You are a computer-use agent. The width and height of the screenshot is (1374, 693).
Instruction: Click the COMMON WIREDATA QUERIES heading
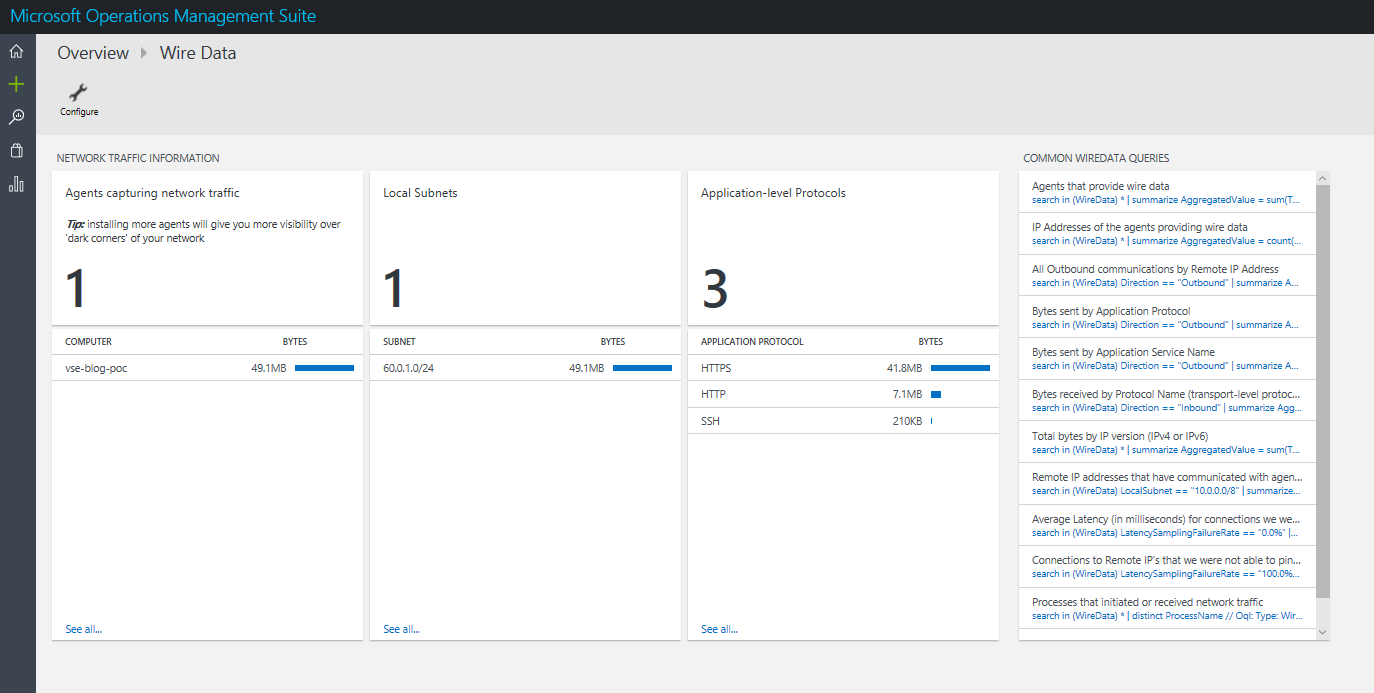1096,158
